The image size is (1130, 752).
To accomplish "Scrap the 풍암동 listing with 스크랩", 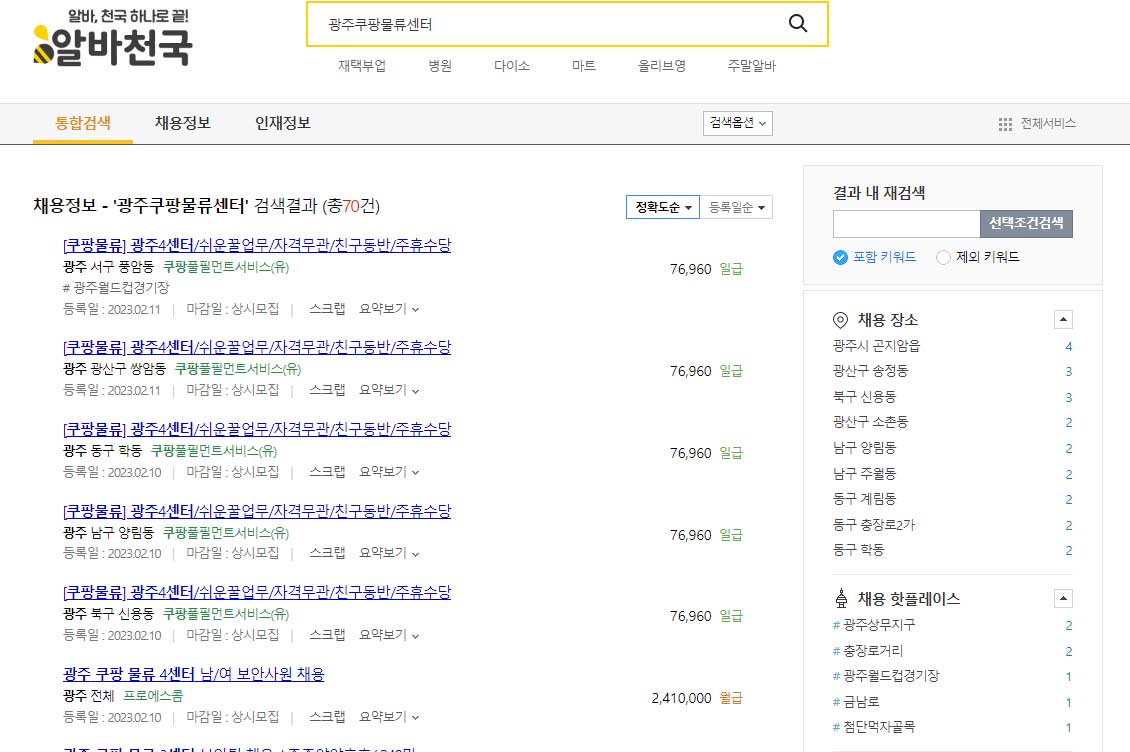I will point(327,309).
